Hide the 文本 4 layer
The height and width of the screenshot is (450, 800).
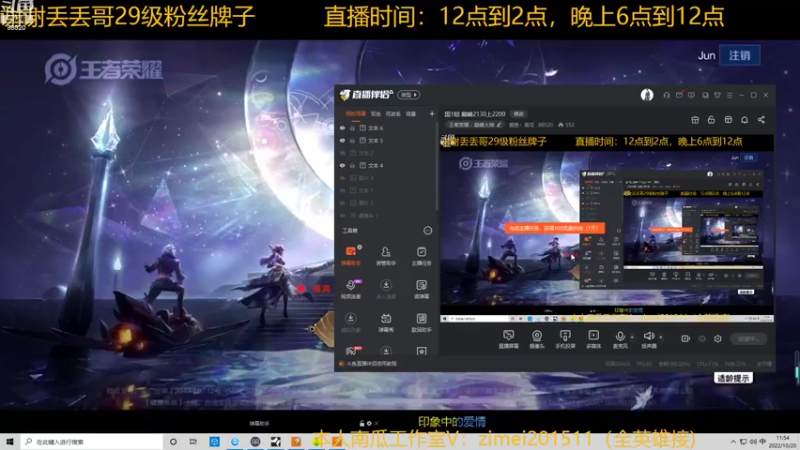(342, 165)
